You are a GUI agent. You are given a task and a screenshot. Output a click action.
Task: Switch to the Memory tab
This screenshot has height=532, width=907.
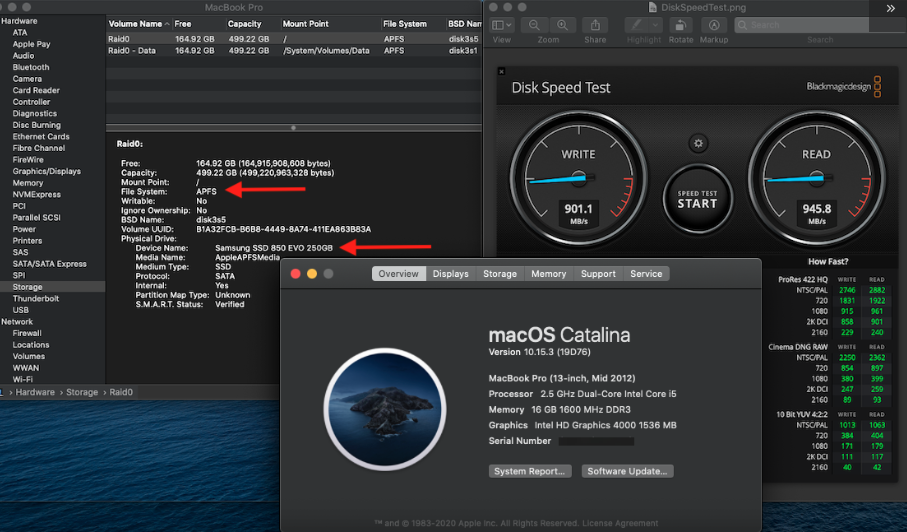click(x=548, y=274)
